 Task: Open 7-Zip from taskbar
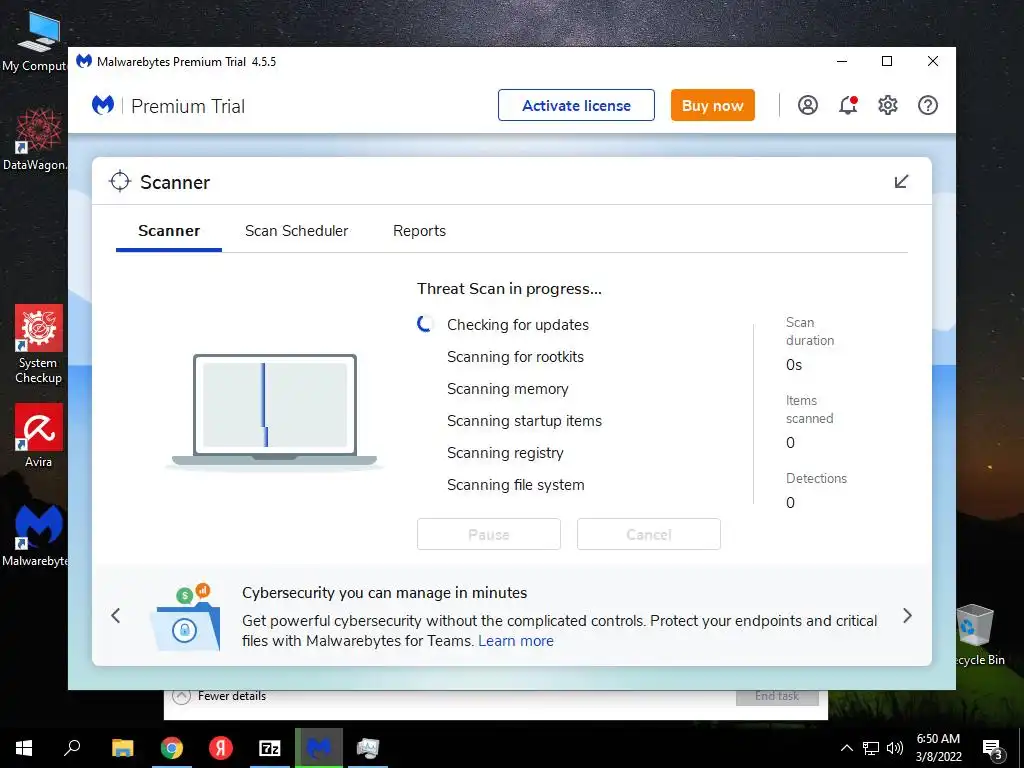(x=270, y=748)
